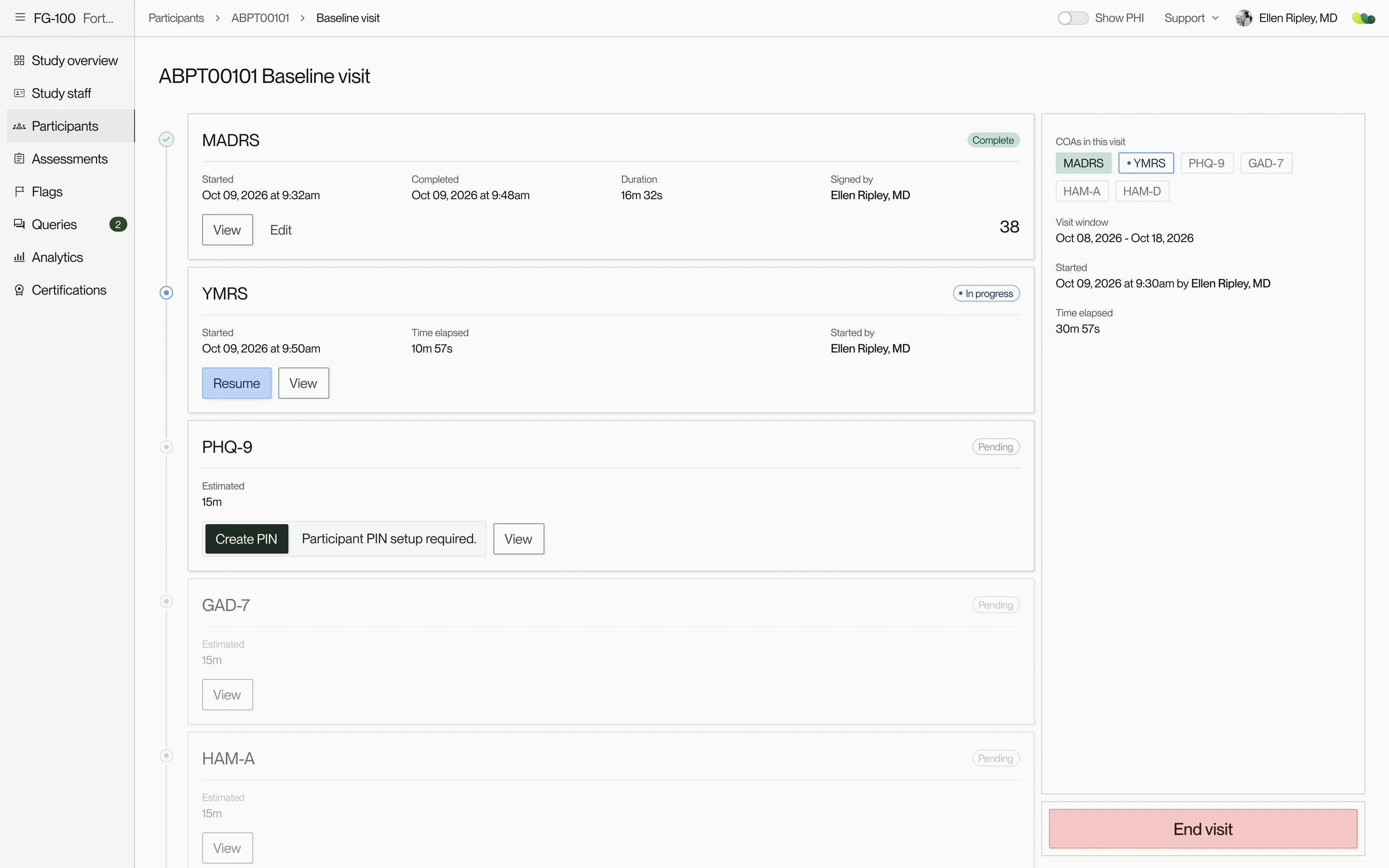Click the Study staff ID card icon
Screen dimensions: 1389x868
tap(19, 93)
